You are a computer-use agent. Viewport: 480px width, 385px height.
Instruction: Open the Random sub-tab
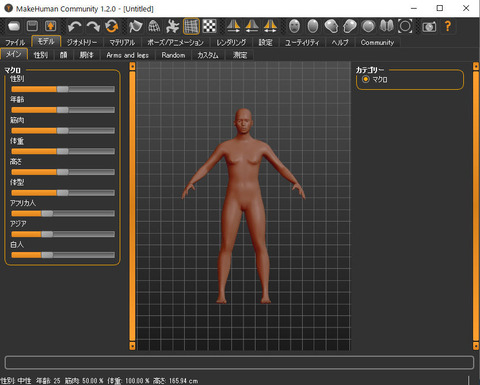pyautogui.click(x=173, y=55)
